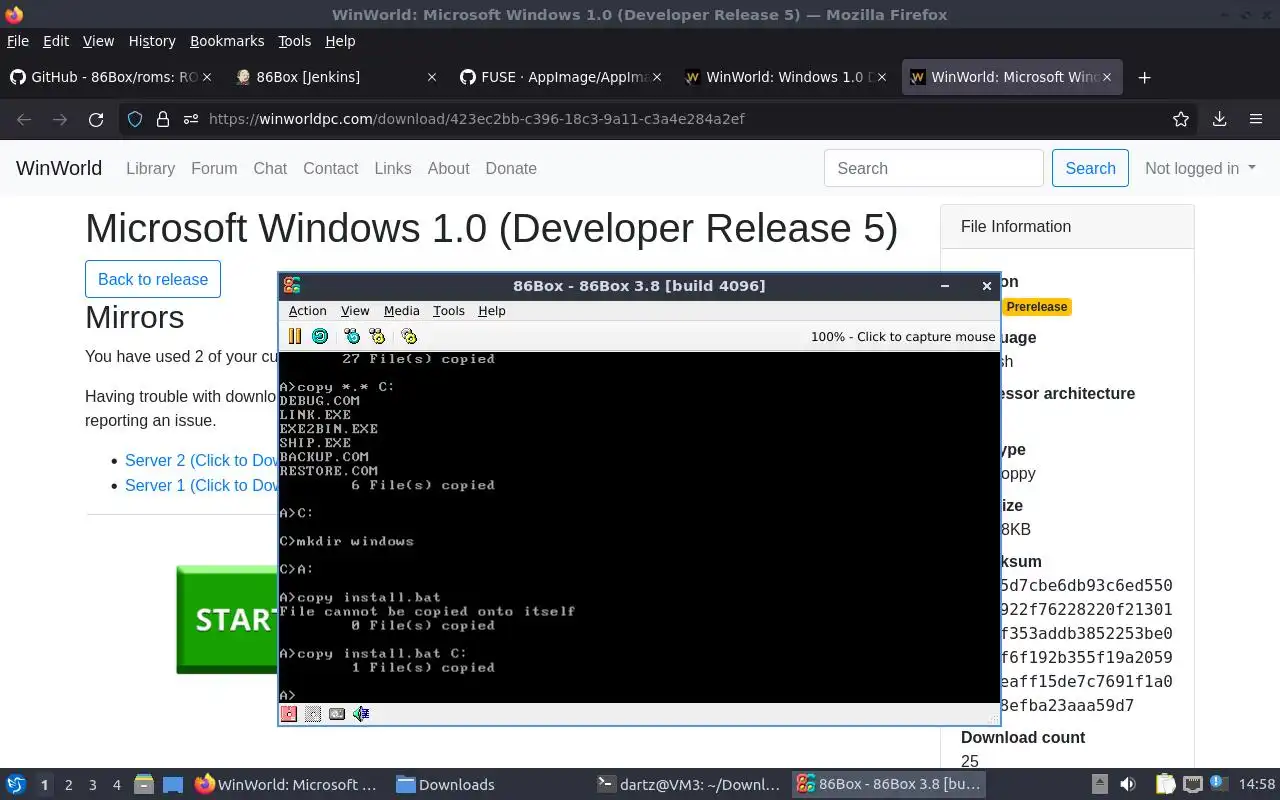The height and width of the screenshot is (800, 1280).
Task: Open the dartz@VM3 terminal from taskbar
Action: (x=688, y=785)
